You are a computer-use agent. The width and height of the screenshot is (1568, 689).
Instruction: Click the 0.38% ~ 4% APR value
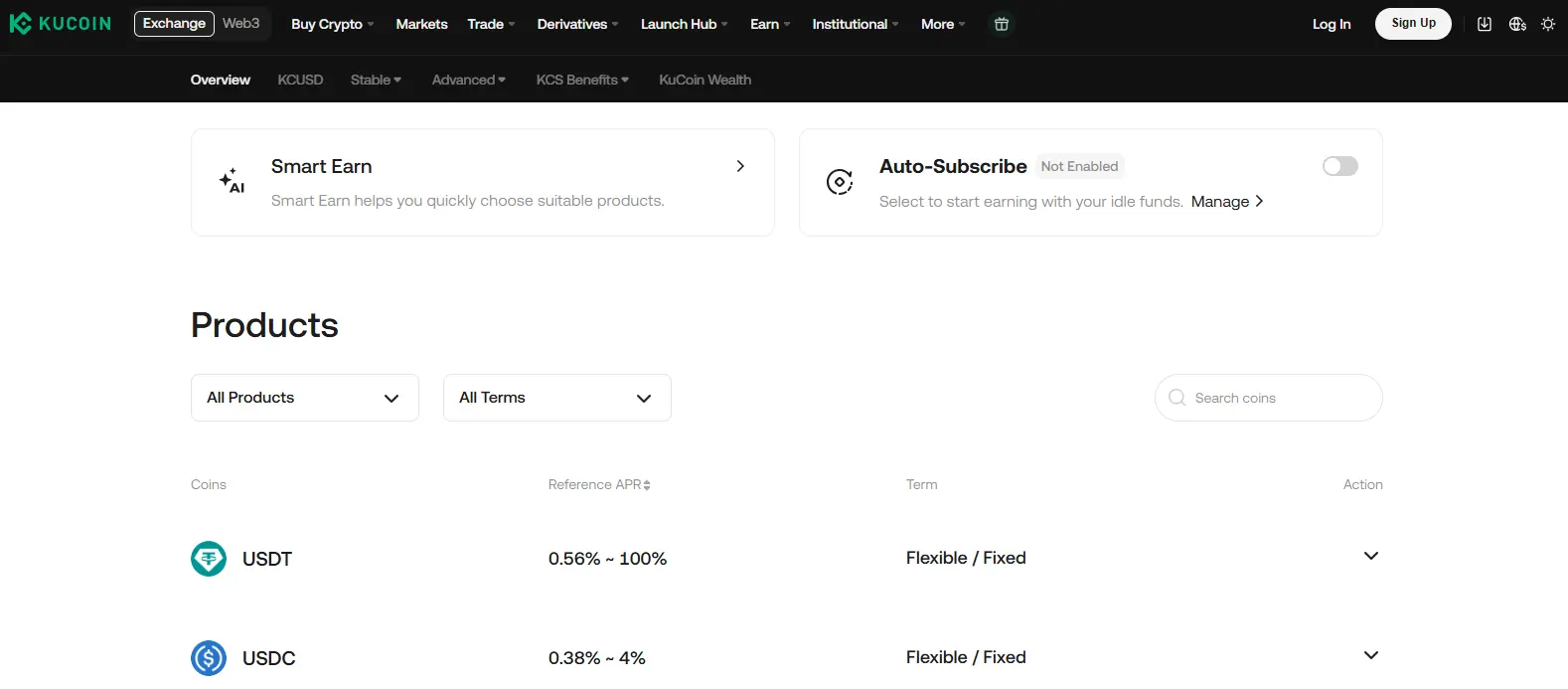pyautogui.click(x=597, y=658)
